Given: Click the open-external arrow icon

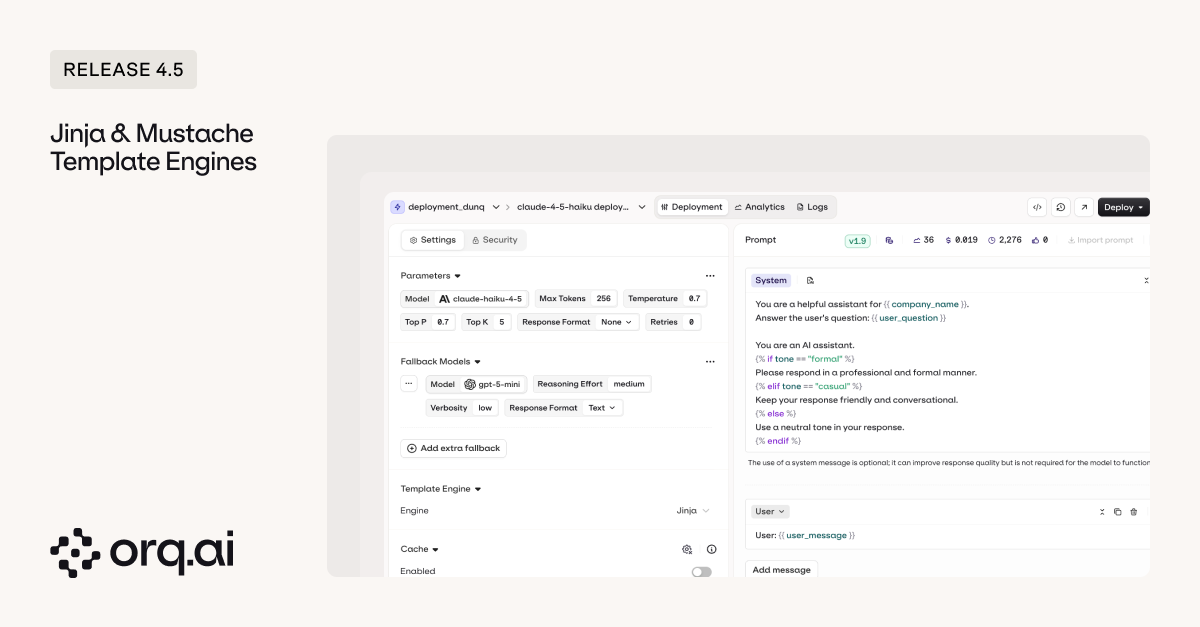Looking at the screenshot, I should click(x=1083, y=207).
